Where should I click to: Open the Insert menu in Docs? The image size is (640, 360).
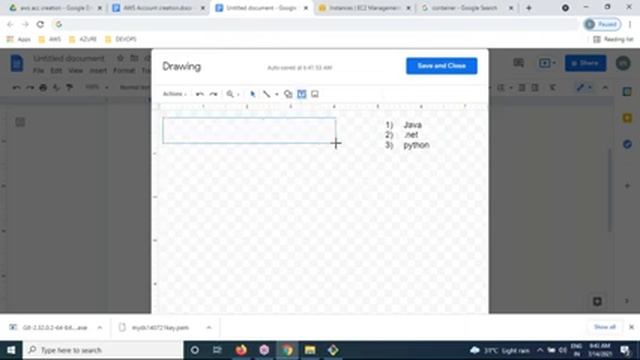(x=98, y=71)
